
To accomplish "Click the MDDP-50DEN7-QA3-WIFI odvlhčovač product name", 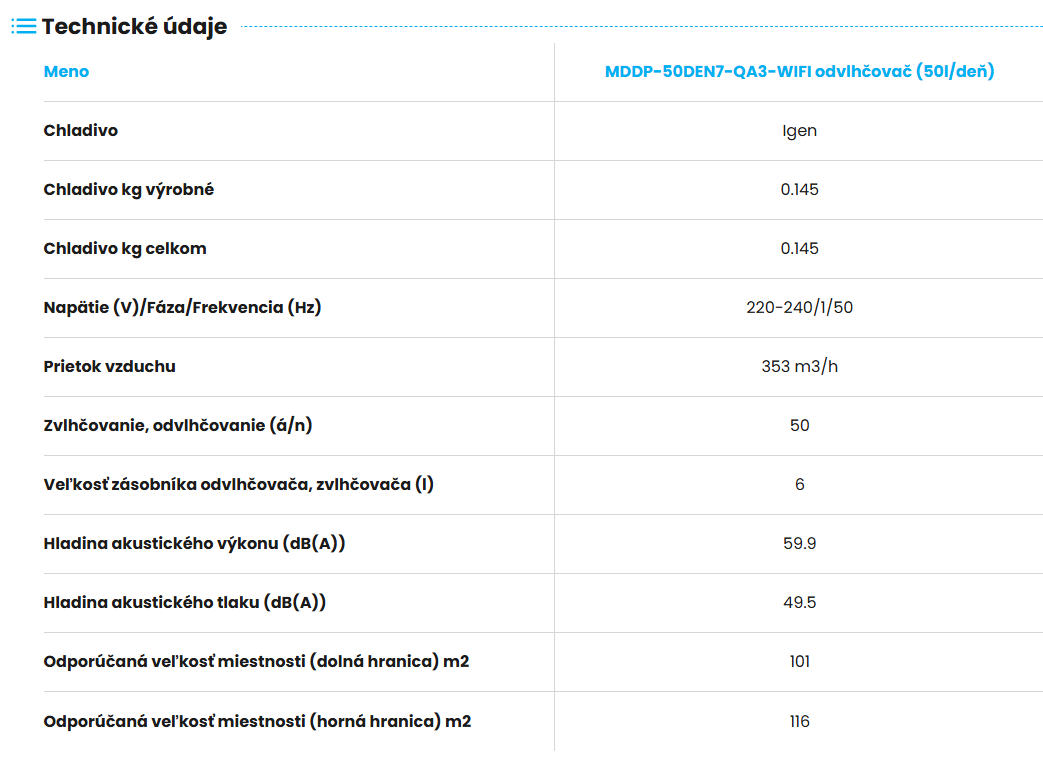I will pos(799,71).
